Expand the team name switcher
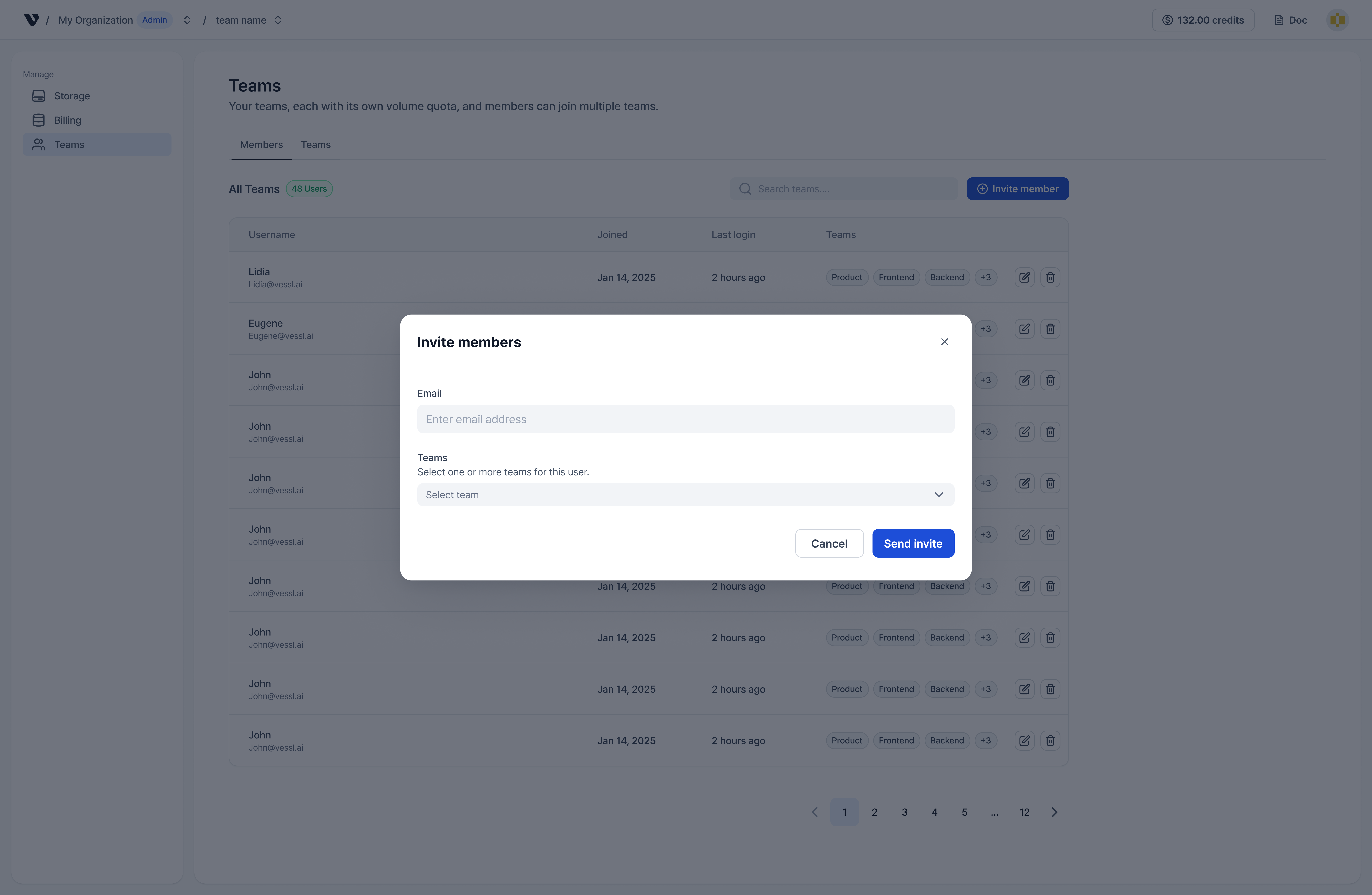This screenshot has width=1372, height=895. (x=278, y=20)
